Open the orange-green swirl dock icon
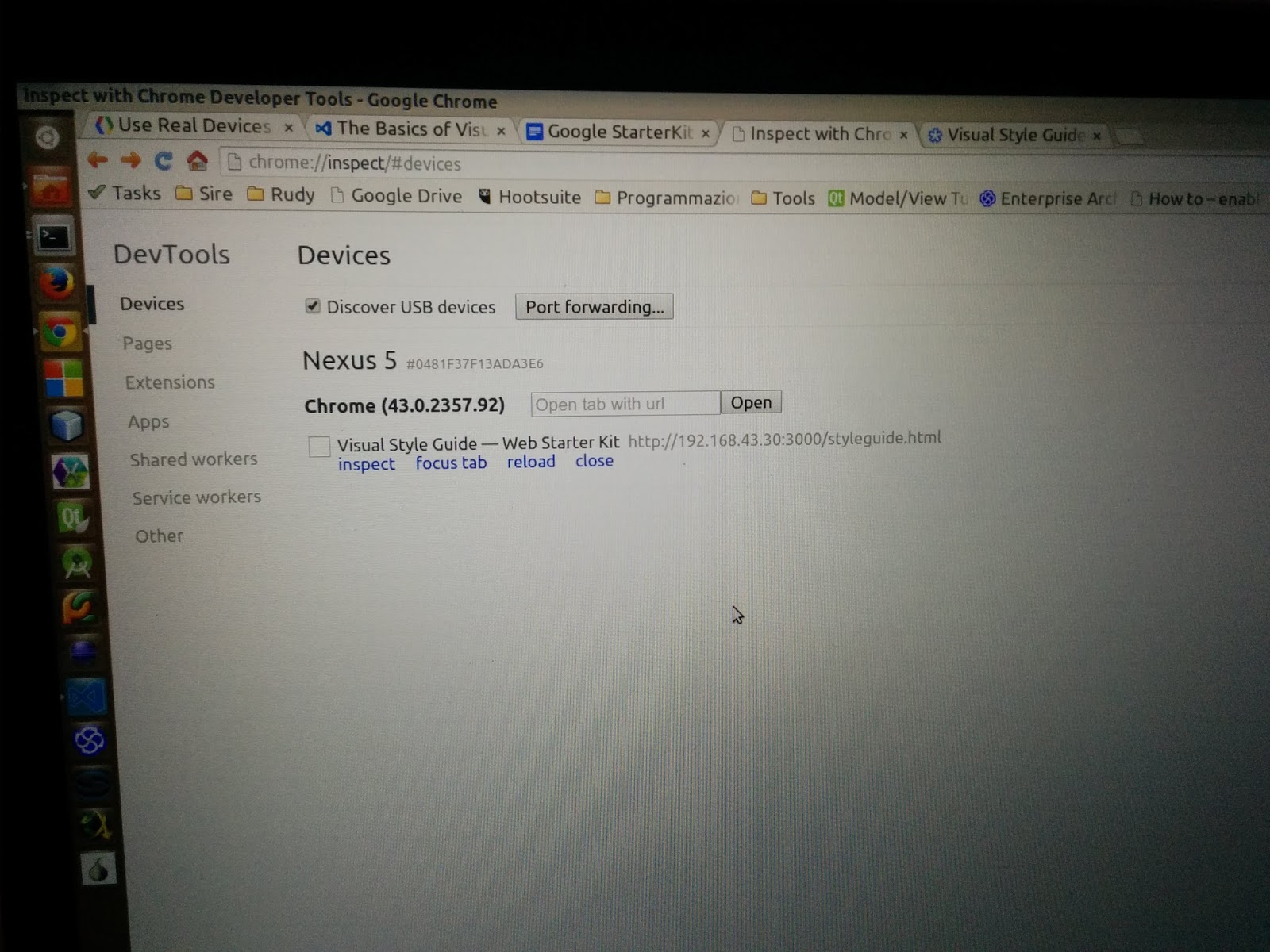1270x952 pixels. coord(79,608)
